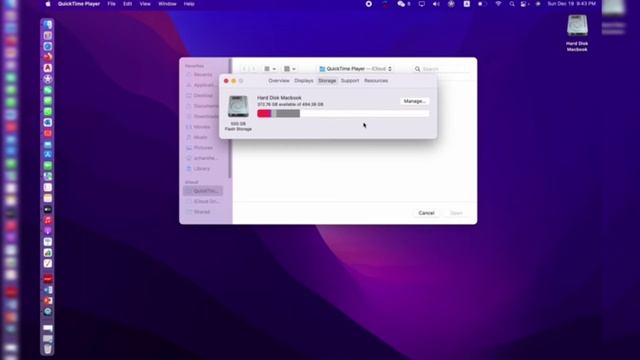Switch to the Displays tab

(304, 81)
